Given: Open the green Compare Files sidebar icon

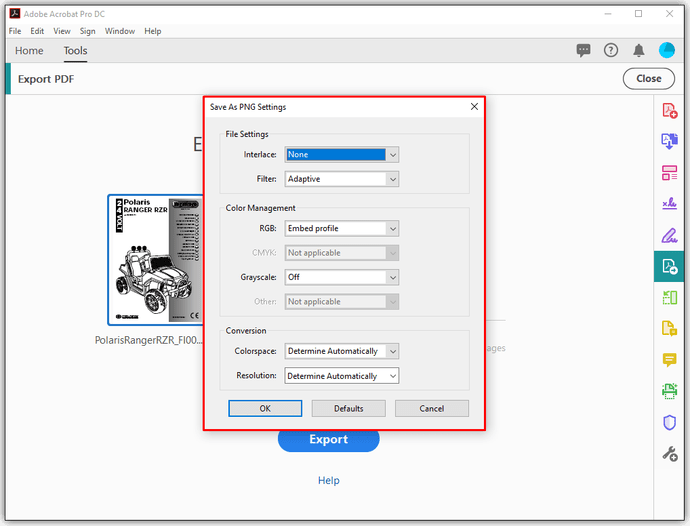Looking at the screenshot, I should (x=669, y=298).
